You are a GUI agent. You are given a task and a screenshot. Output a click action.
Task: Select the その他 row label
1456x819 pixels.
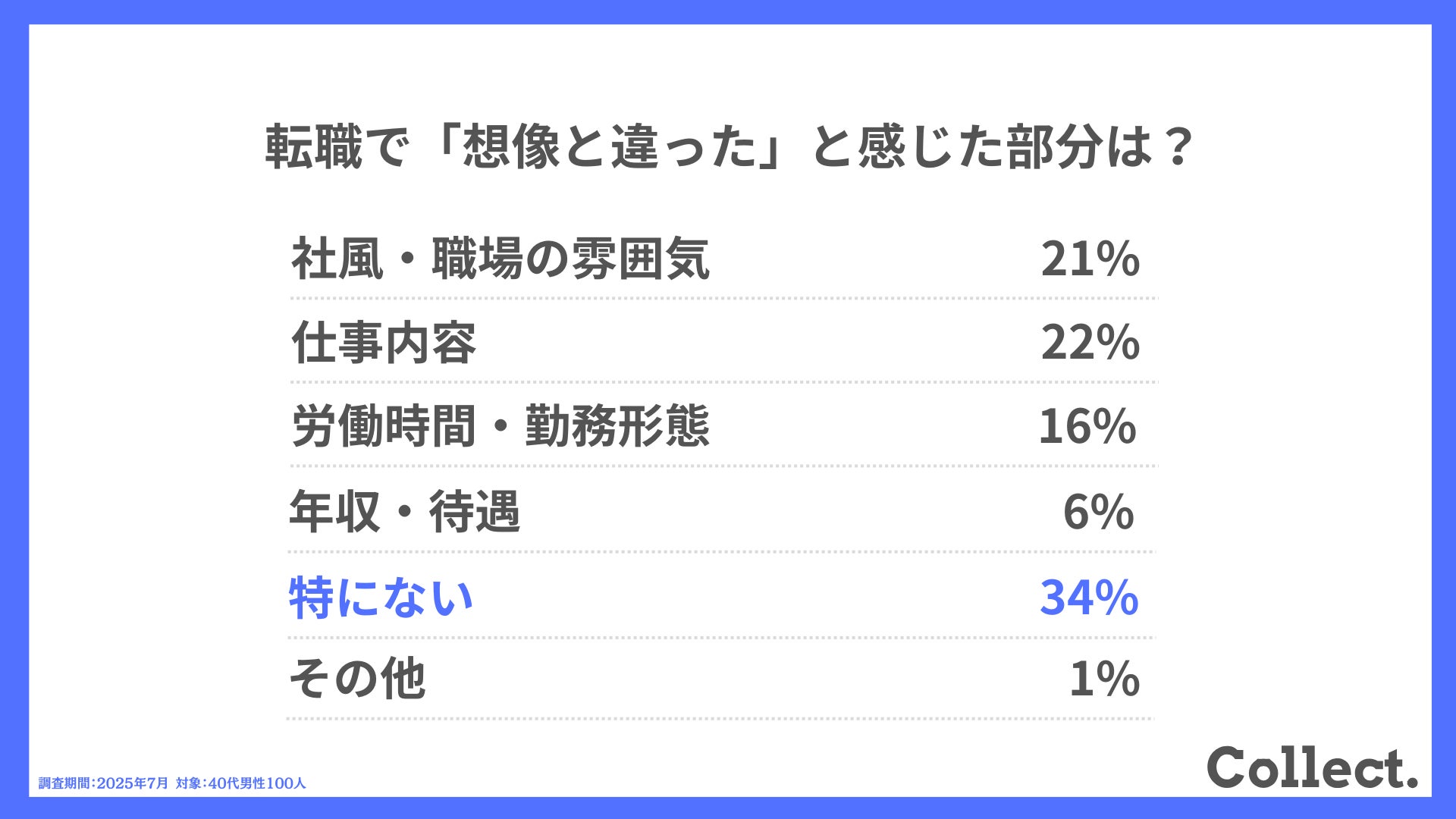pos(357,678)
